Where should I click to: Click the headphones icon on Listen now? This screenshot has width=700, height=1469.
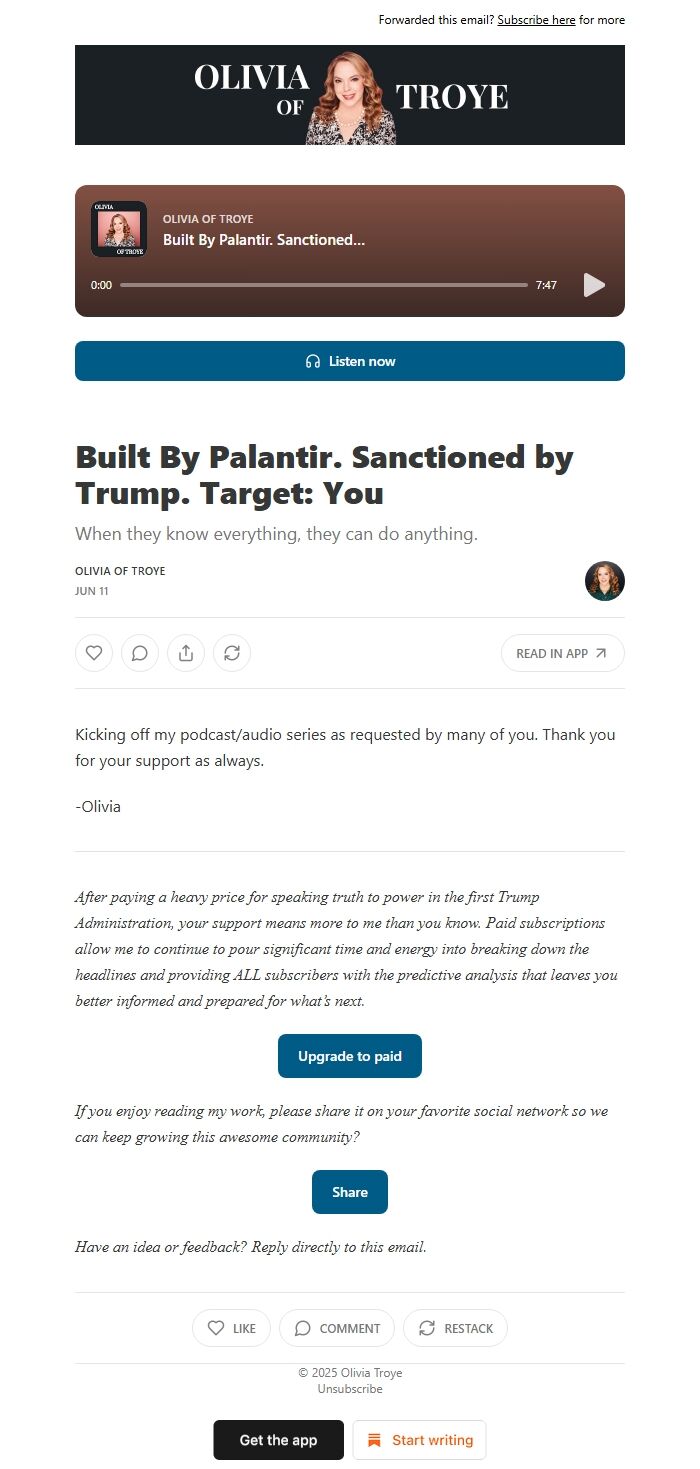pos(313,361)
